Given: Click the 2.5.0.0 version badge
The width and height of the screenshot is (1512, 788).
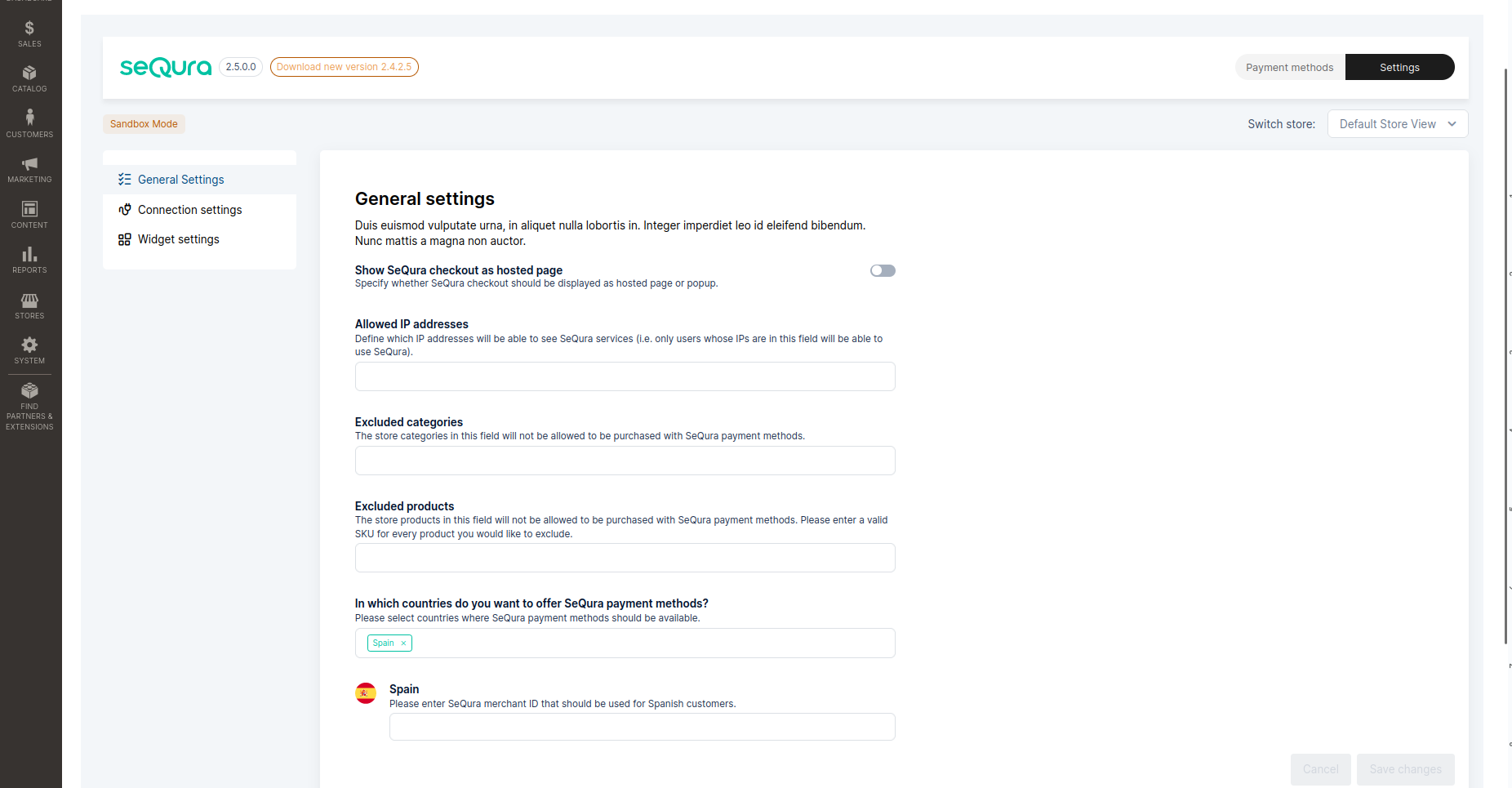Looking at the screenshot, I should coord(241,67).
